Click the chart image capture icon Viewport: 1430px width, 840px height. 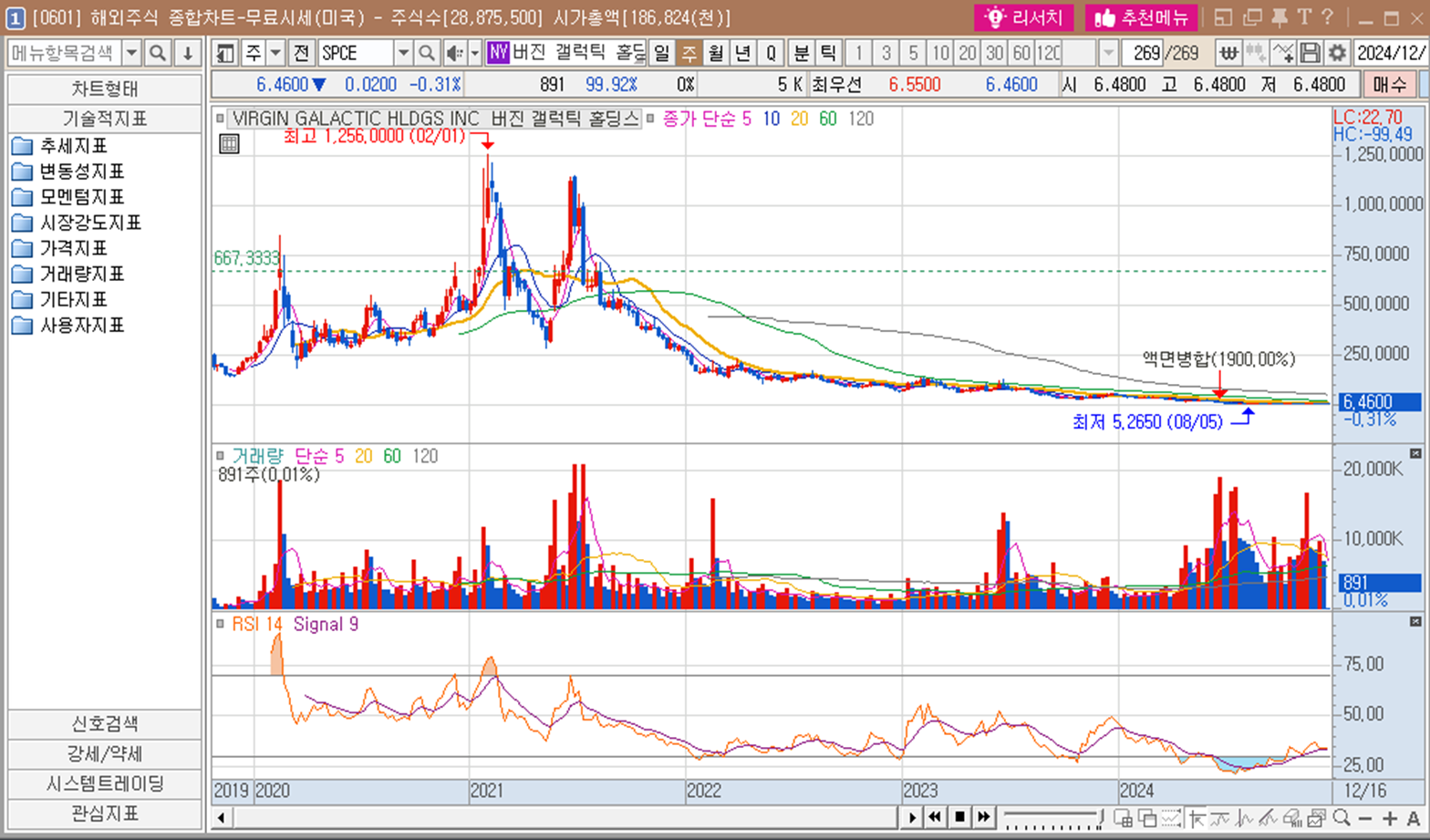point(1317,818)
